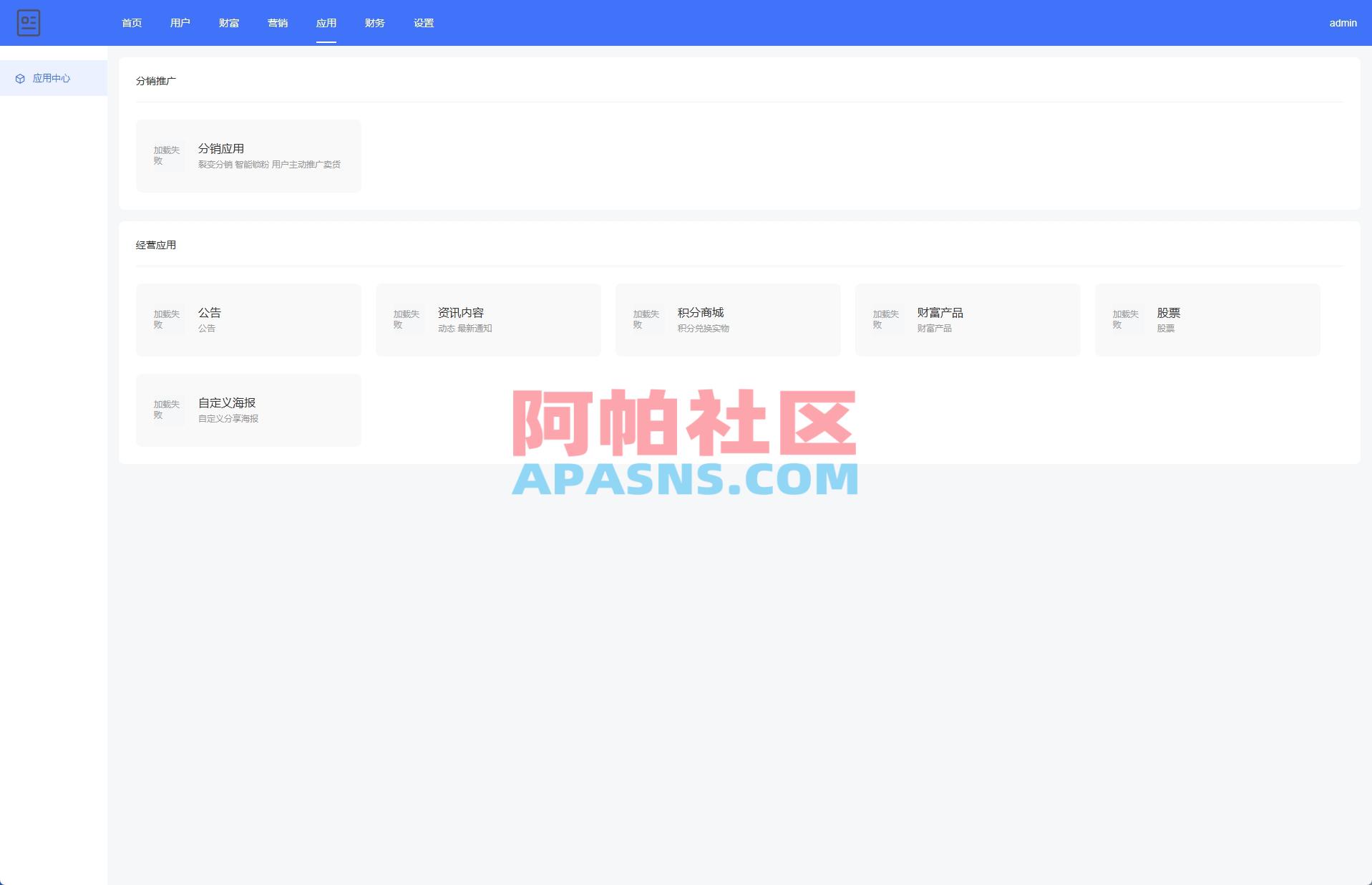Click the 股票 card placeholder image
The width and height of the screenshot is (1372, 885).
pyautogui.click(x=1125, y=319)
